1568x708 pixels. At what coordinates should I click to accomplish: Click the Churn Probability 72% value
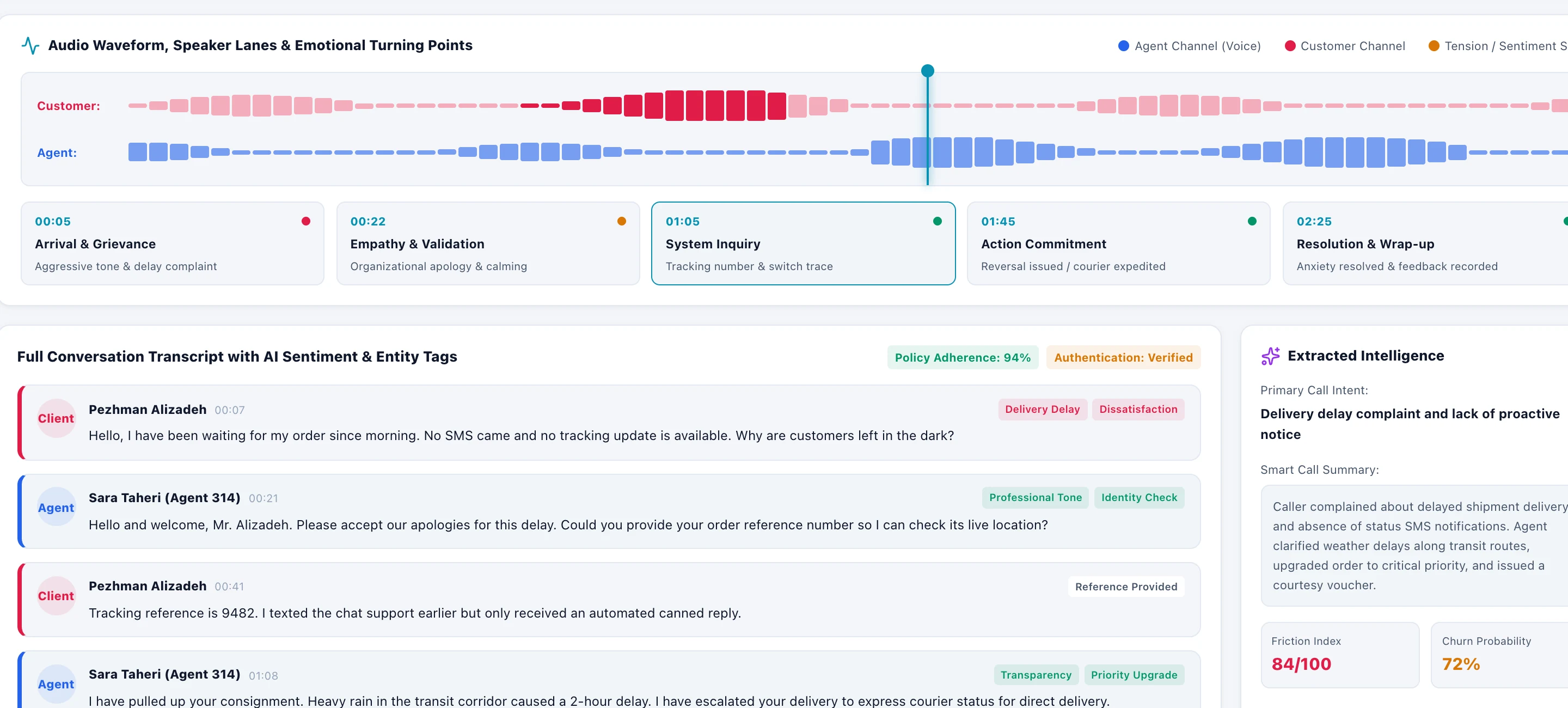click(1460, 664)
